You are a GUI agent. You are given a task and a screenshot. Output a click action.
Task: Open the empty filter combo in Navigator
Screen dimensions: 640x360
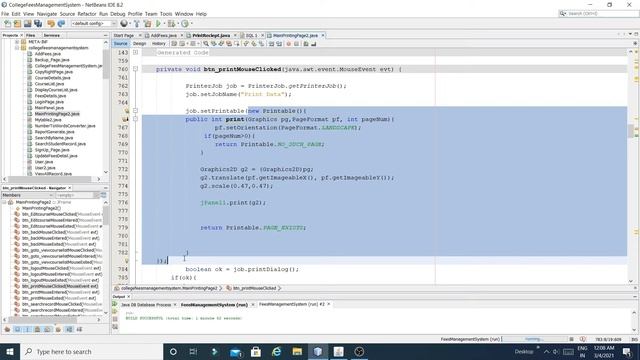[x=77, y=196]
